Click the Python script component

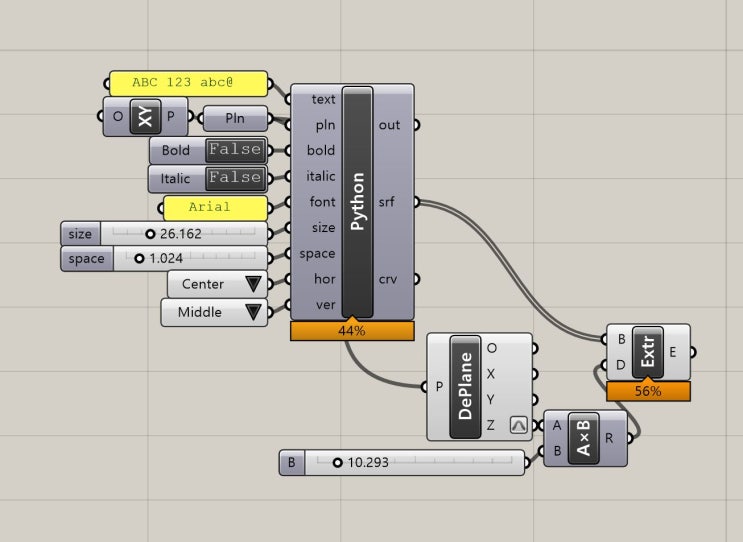point(357,202)
